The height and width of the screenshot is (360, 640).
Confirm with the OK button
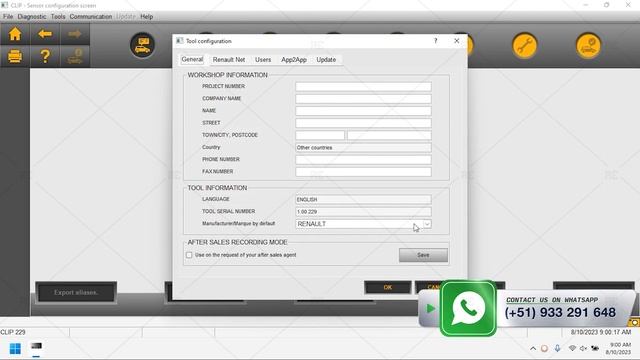coord(388,287)
